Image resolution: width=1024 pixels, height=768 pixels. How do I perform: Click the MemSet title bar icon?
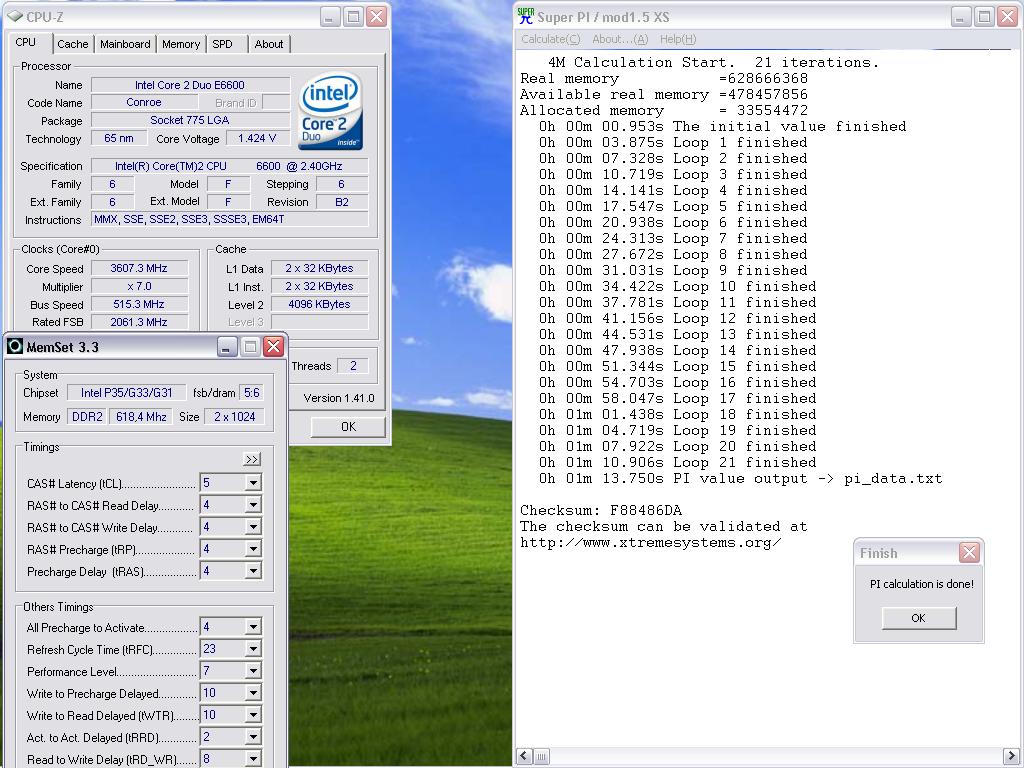point(14,346)
